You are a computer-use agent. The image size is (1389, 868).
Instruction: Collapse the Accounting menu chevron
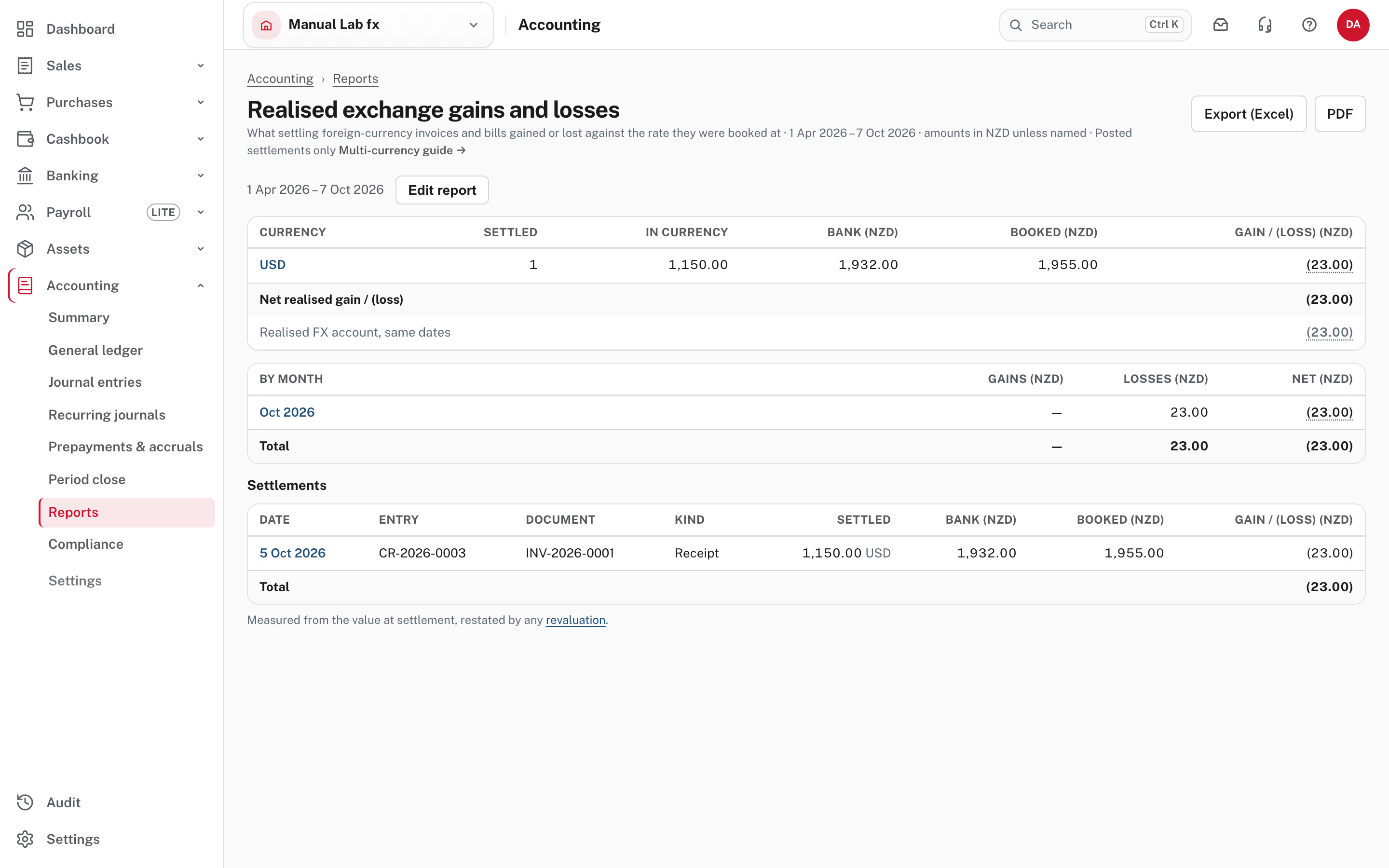(201, 286)
